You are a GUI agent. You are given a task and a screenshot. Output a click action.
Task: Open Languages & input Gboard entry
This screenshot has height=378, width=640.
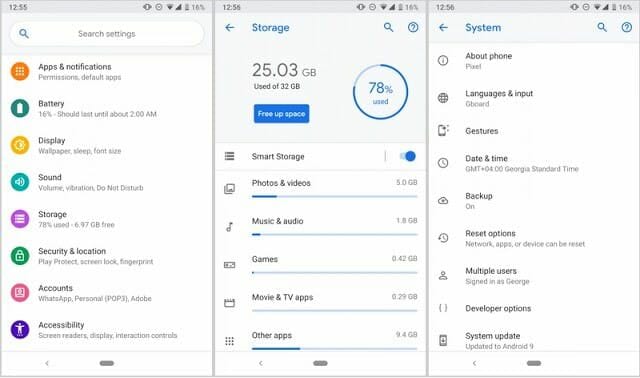[x=534, y=98]
